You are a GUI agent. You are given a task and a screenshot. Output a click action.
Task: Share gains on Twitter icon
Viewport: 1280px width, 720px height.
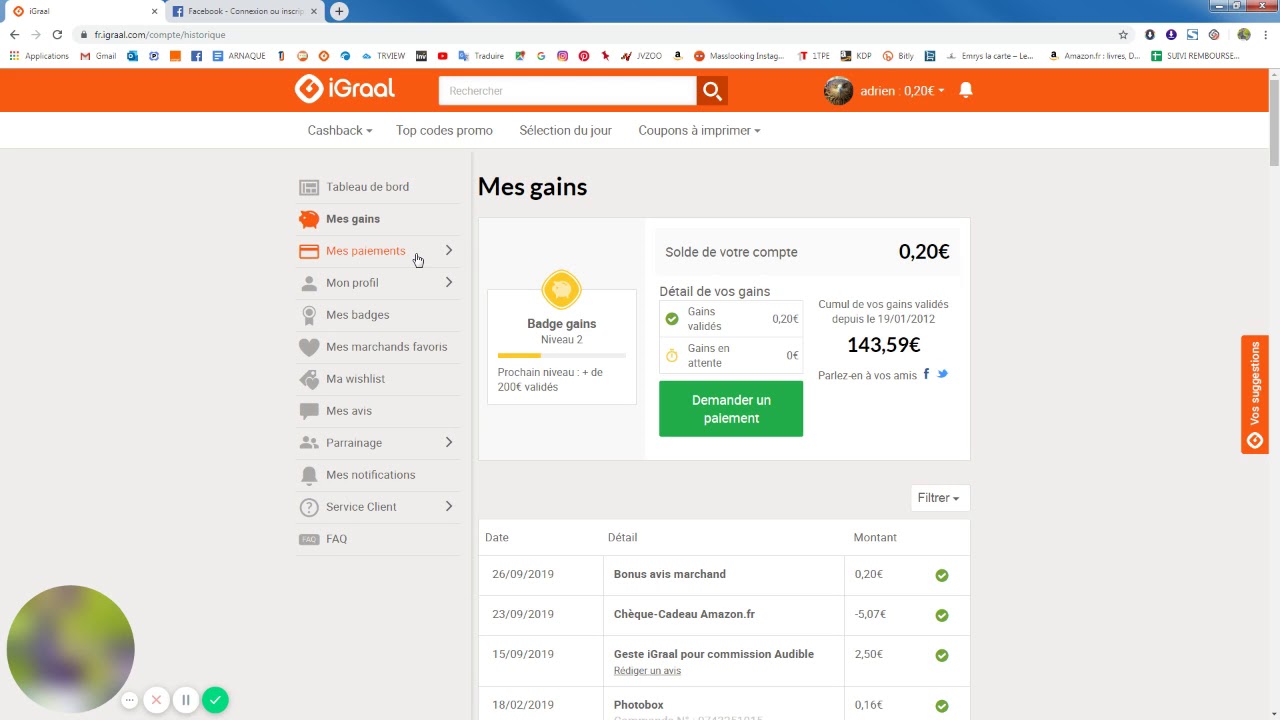(x=942, y=374)
